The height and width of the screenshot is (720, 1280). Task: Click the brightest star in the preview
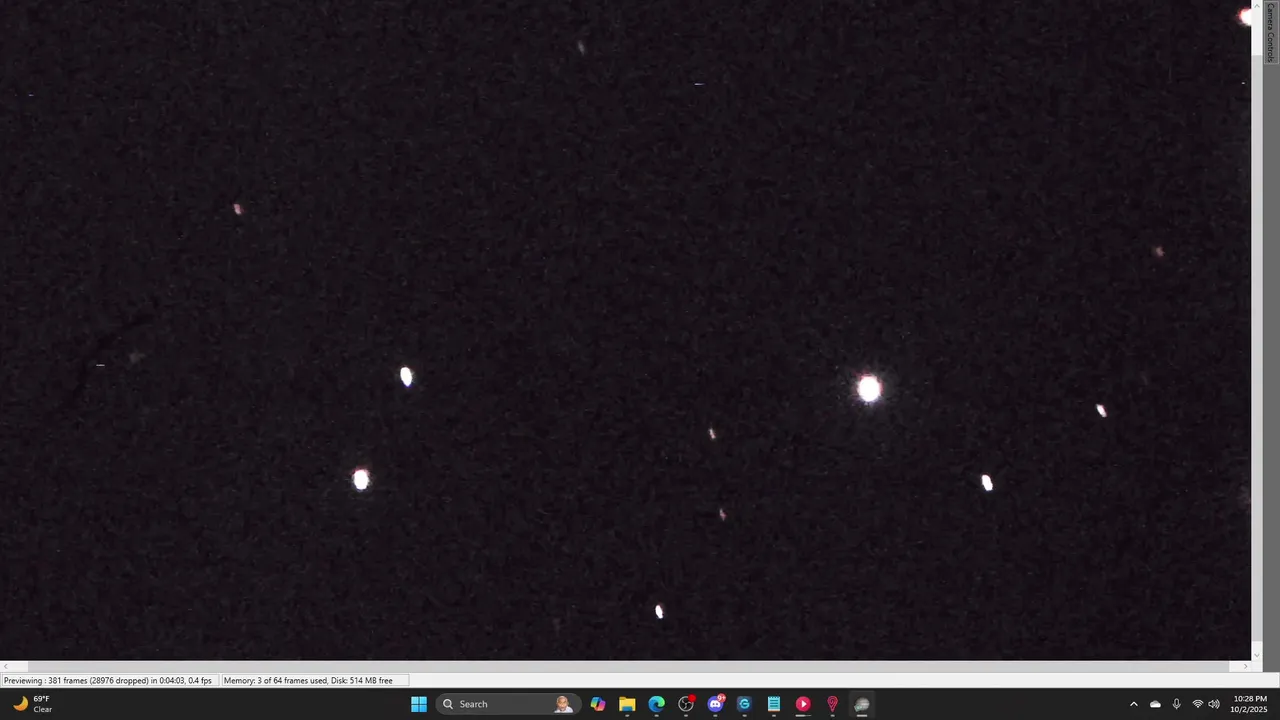click(x=869, y=389)
